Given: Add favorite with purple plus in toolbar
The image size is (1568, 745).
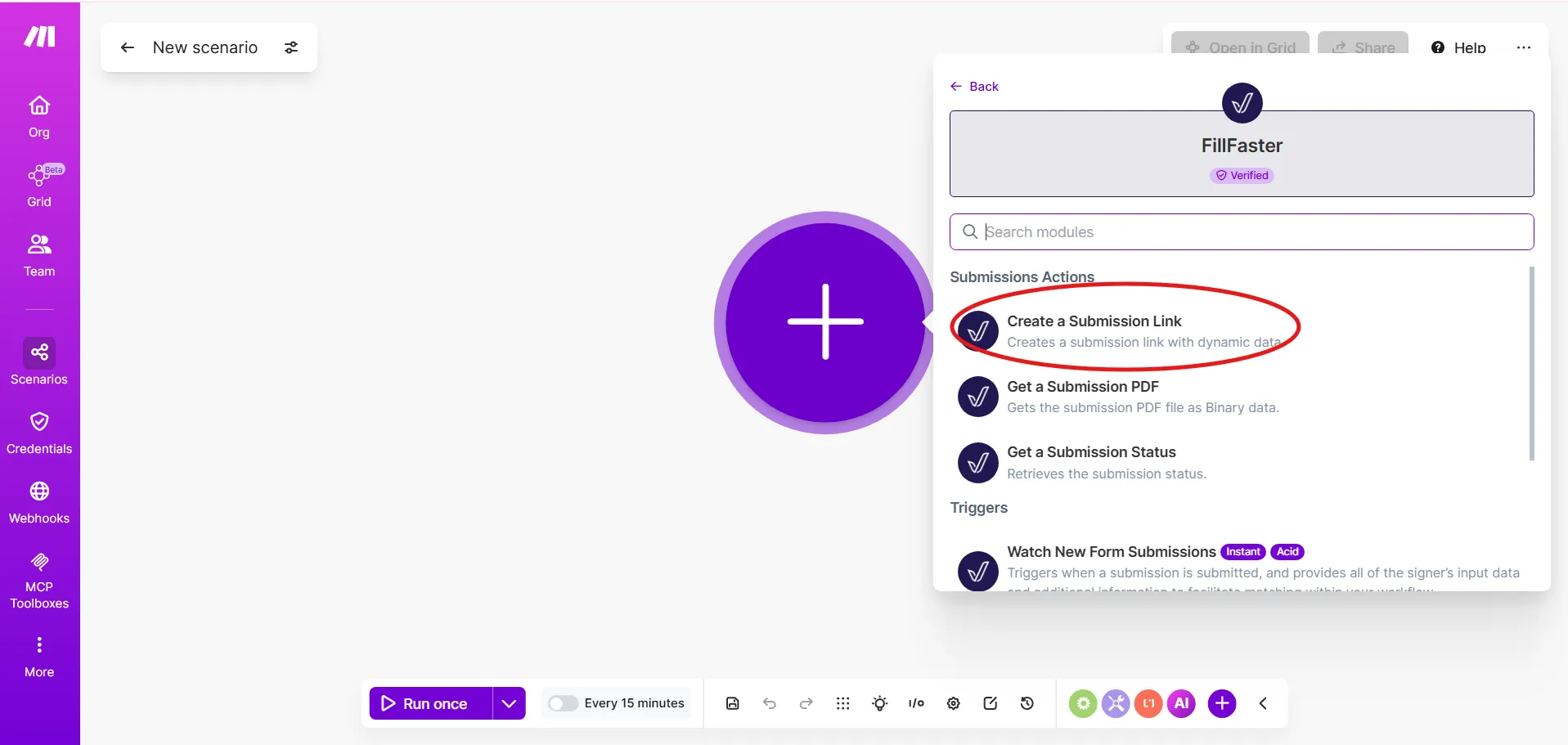Looking at the screenshot, I should tap(1222, 703).
